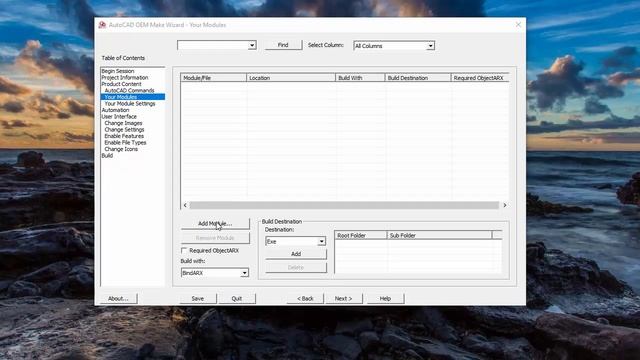Select Product Content entry
Image resolution: width=640 pixels, height=360 pixels.
tap(122, 84)
